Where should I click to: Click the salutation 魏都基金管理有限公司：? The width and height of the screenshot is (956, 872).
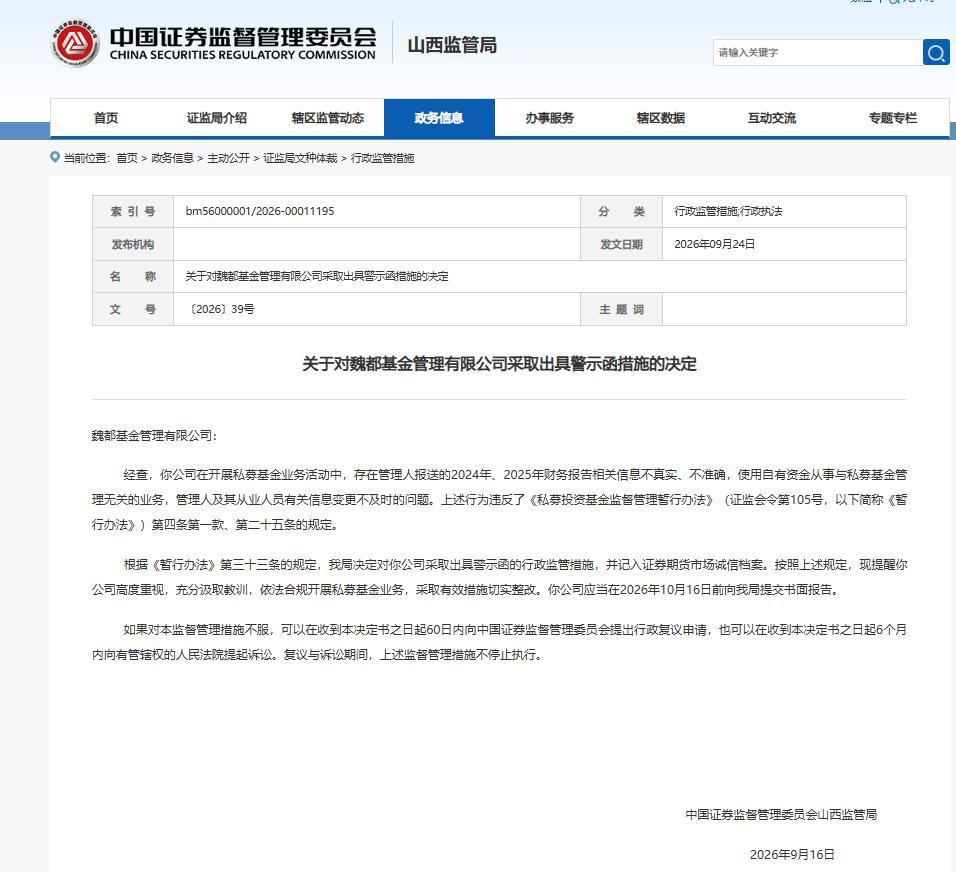point(154,435)
